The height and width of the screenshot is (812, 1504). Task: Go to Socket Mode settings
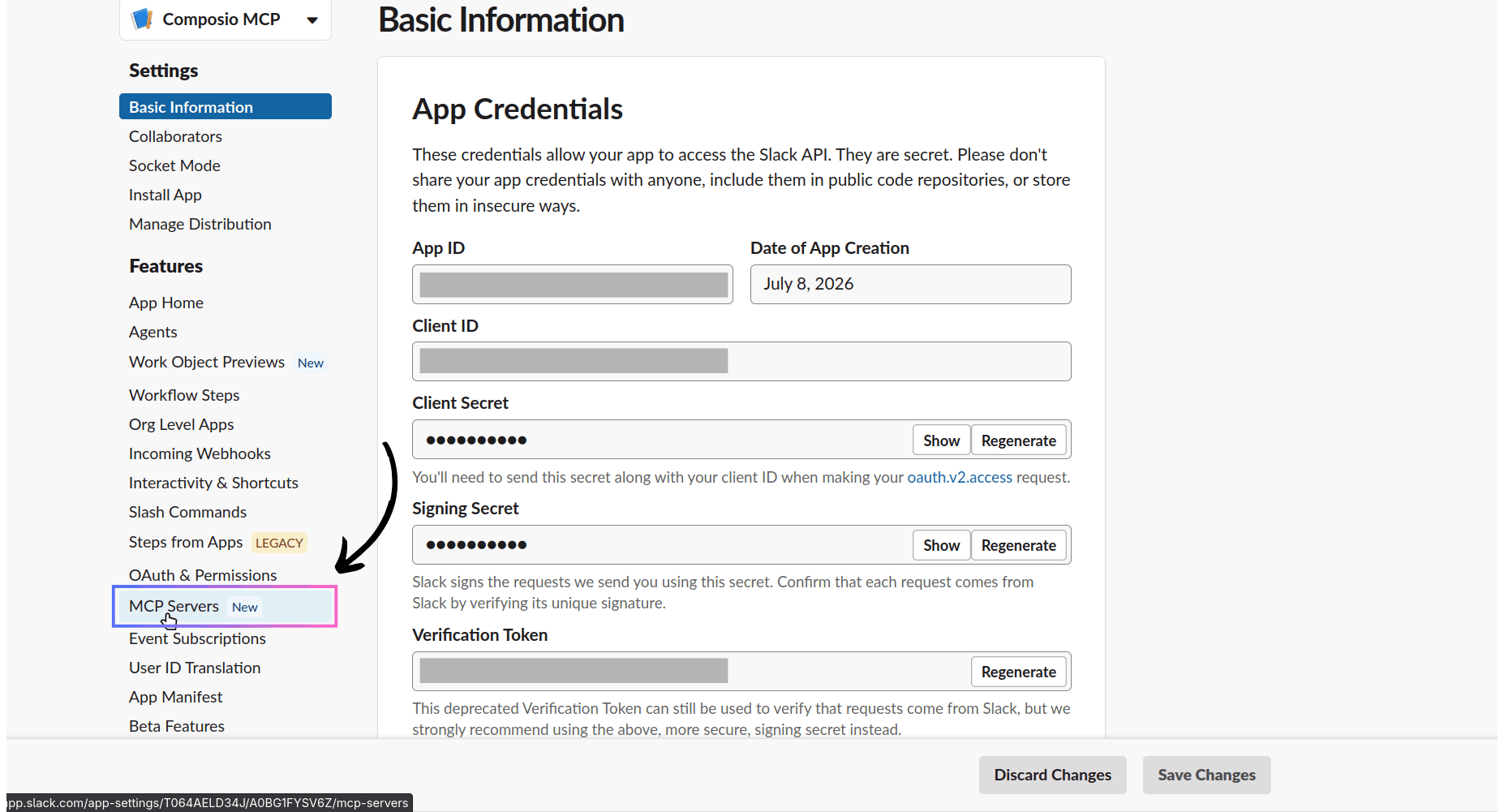(174, 165)
